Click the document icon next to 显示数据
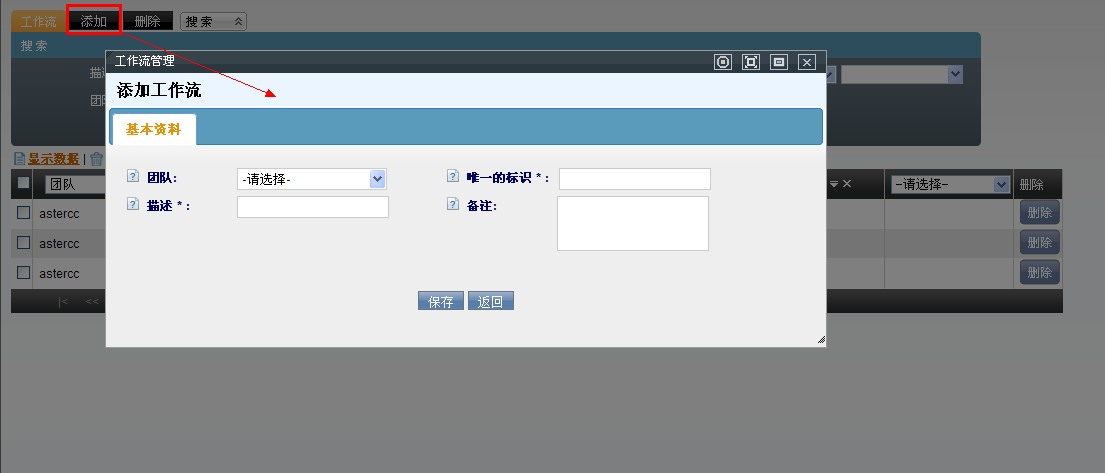The width and height of the screenshot is (1105, 473). click(x=19, y=159)
